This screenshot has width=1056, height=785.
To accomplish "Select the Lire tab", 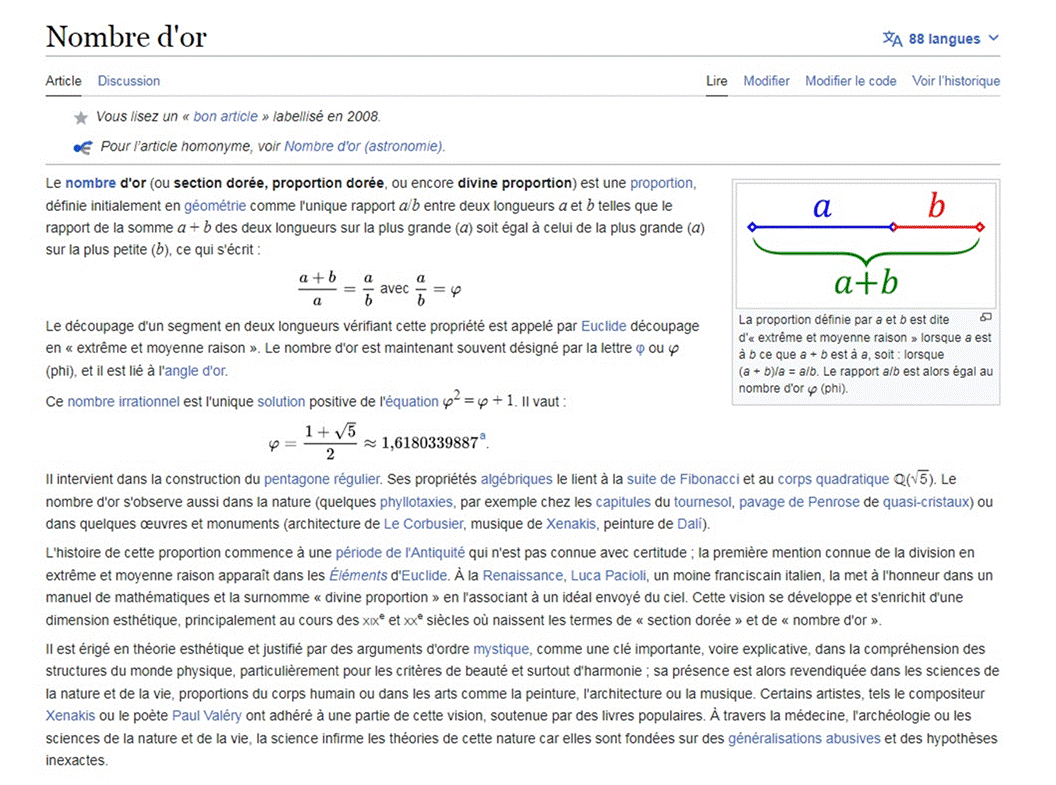I will click(717, 81).
